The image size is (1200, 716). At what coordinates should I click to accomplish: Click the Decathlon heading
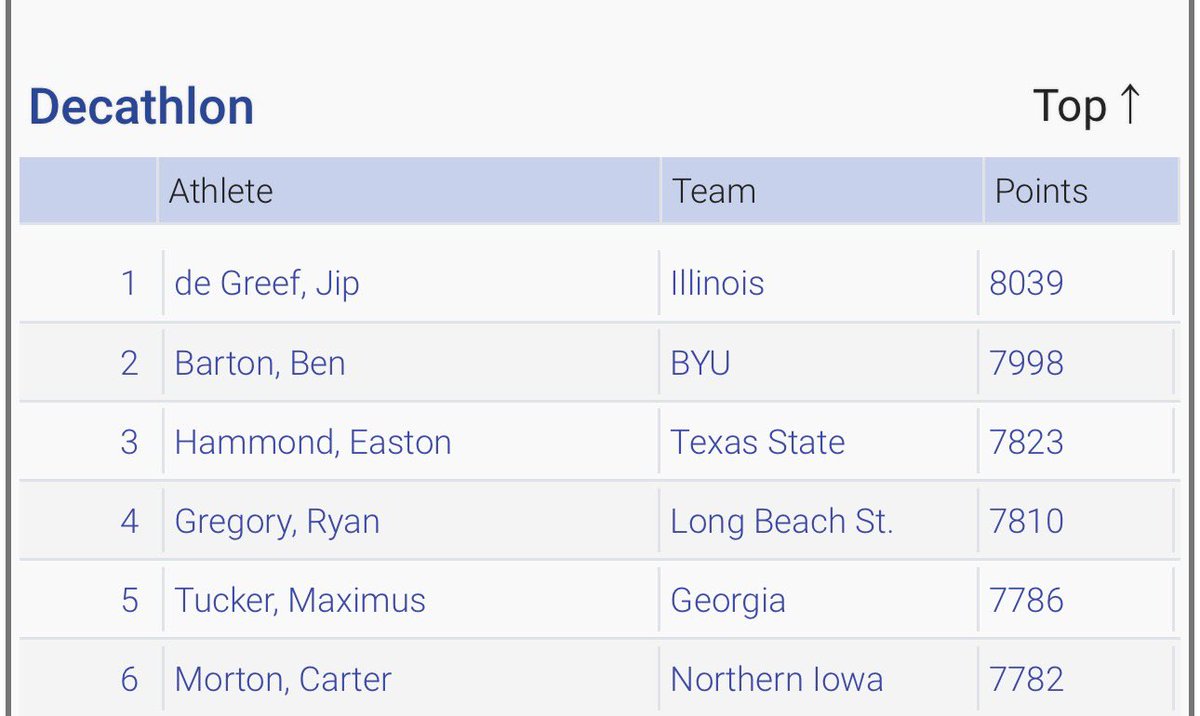[141, 107]
